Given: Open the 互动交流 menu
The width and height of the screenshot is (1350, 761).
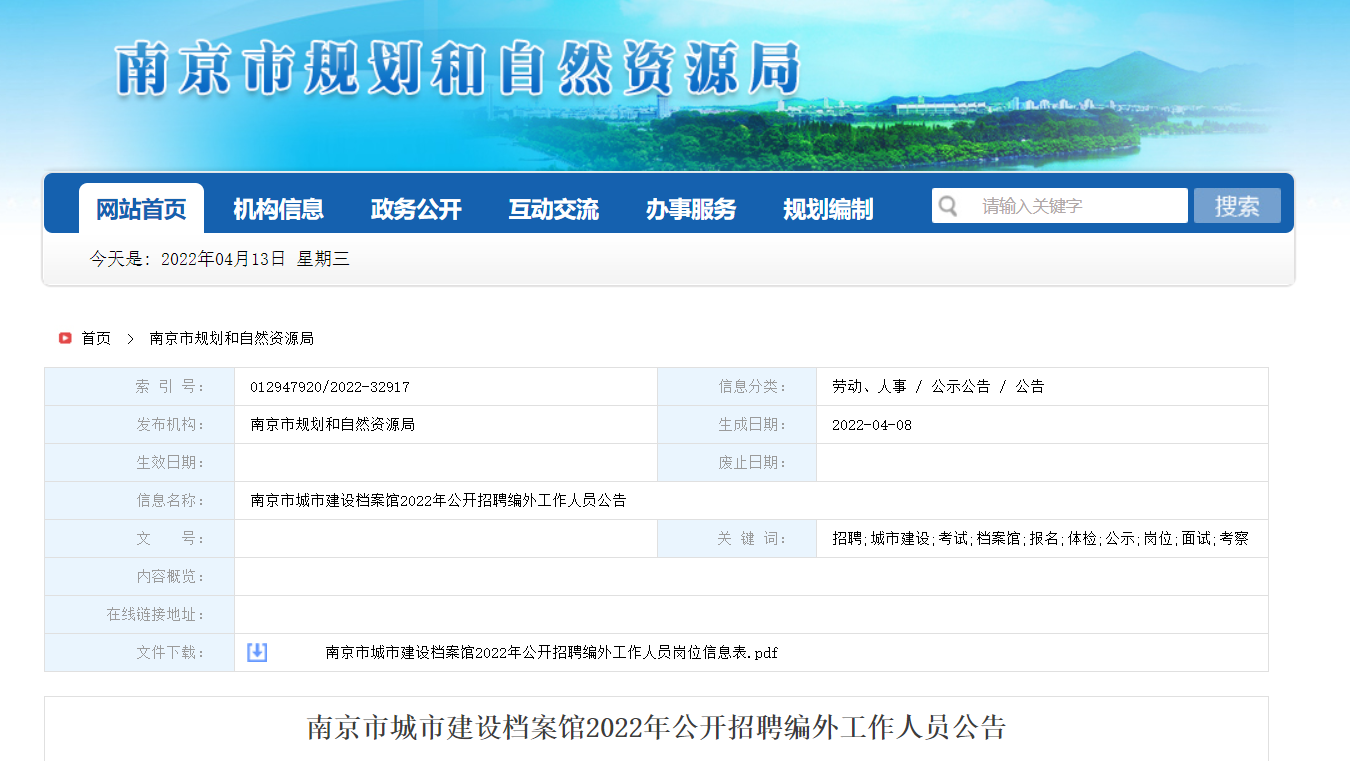Looking at the screenshot, I should (x=553, y=209).
